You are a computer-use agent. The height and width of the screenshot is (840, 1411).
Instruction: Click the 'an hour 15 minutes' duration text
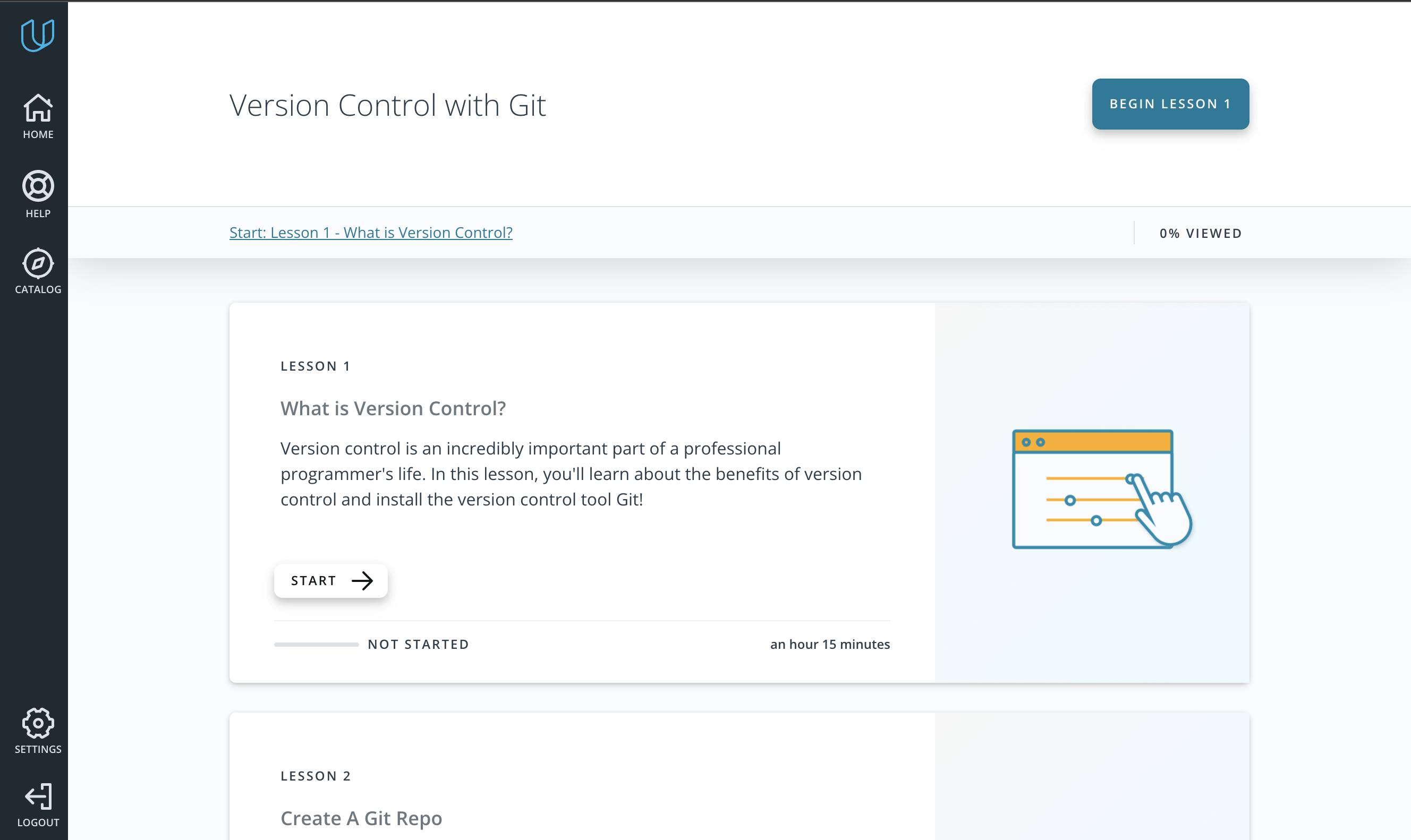pyautogui.click(x=829, y=644)
